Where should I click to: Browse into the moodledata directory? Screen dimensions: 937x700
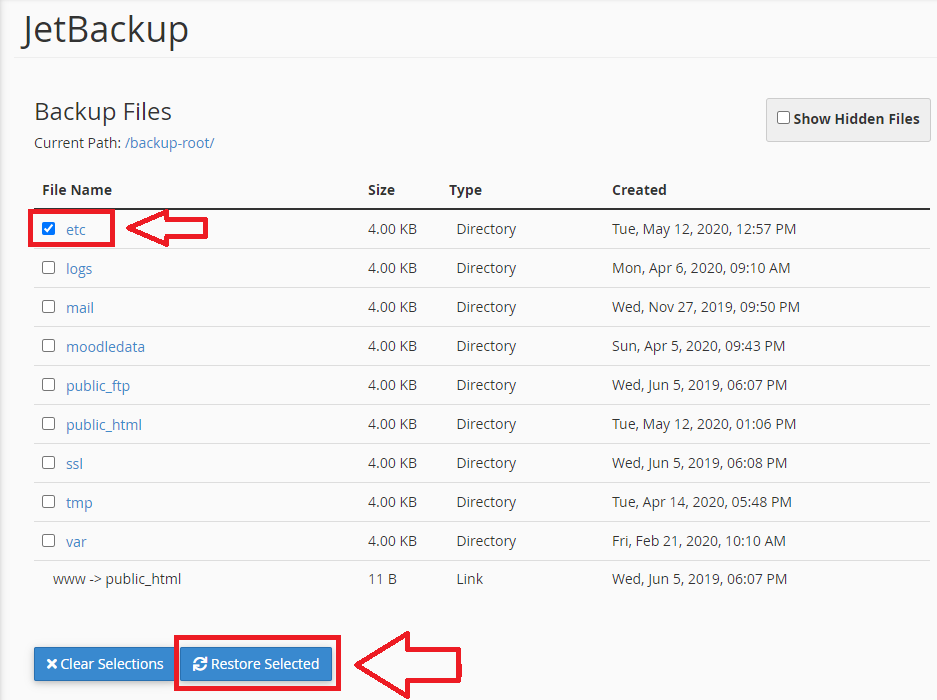point(105,347)
